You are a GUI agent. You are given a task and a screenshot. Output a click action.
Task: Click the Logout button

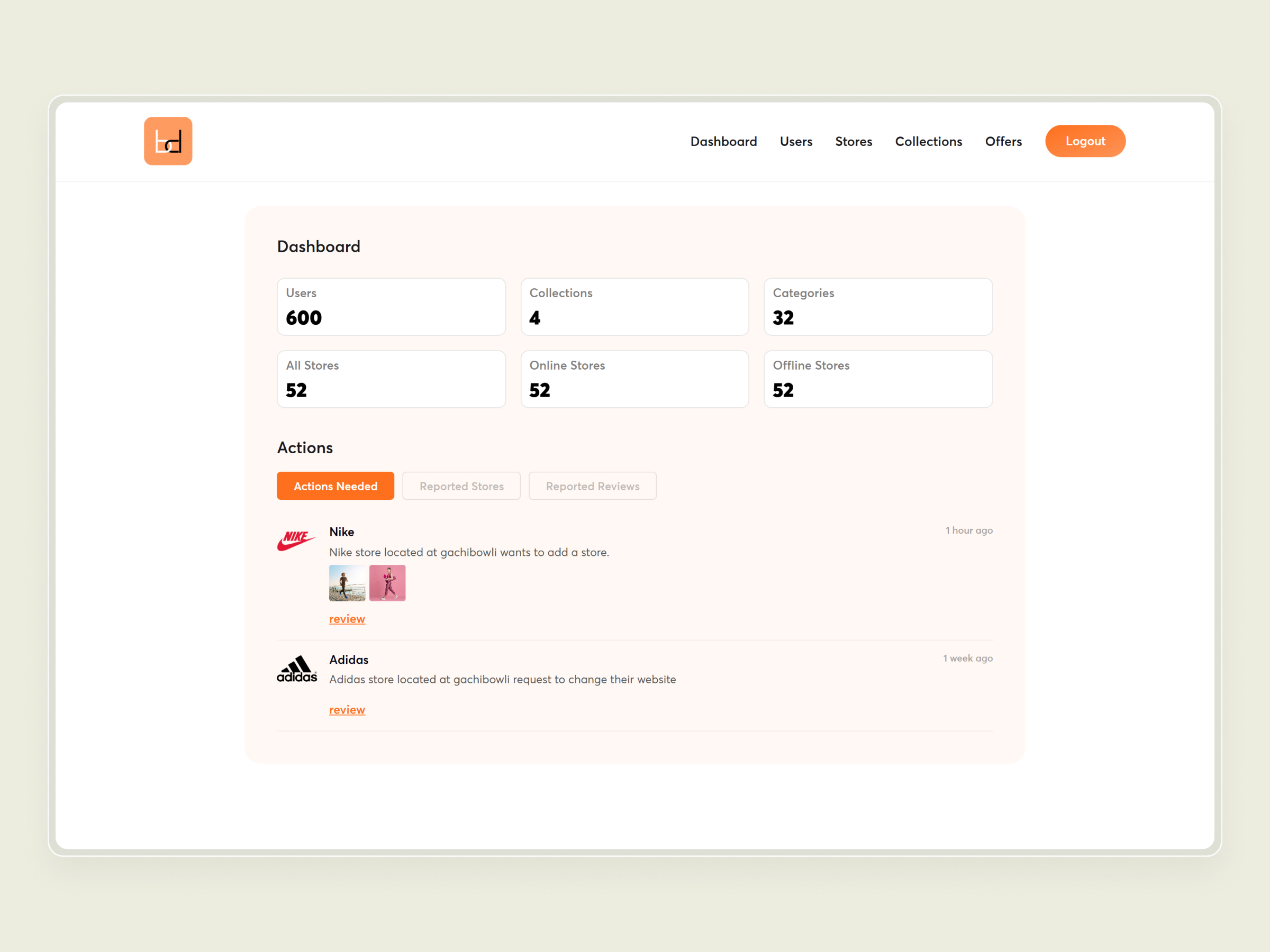click(x=1085, y=141)
